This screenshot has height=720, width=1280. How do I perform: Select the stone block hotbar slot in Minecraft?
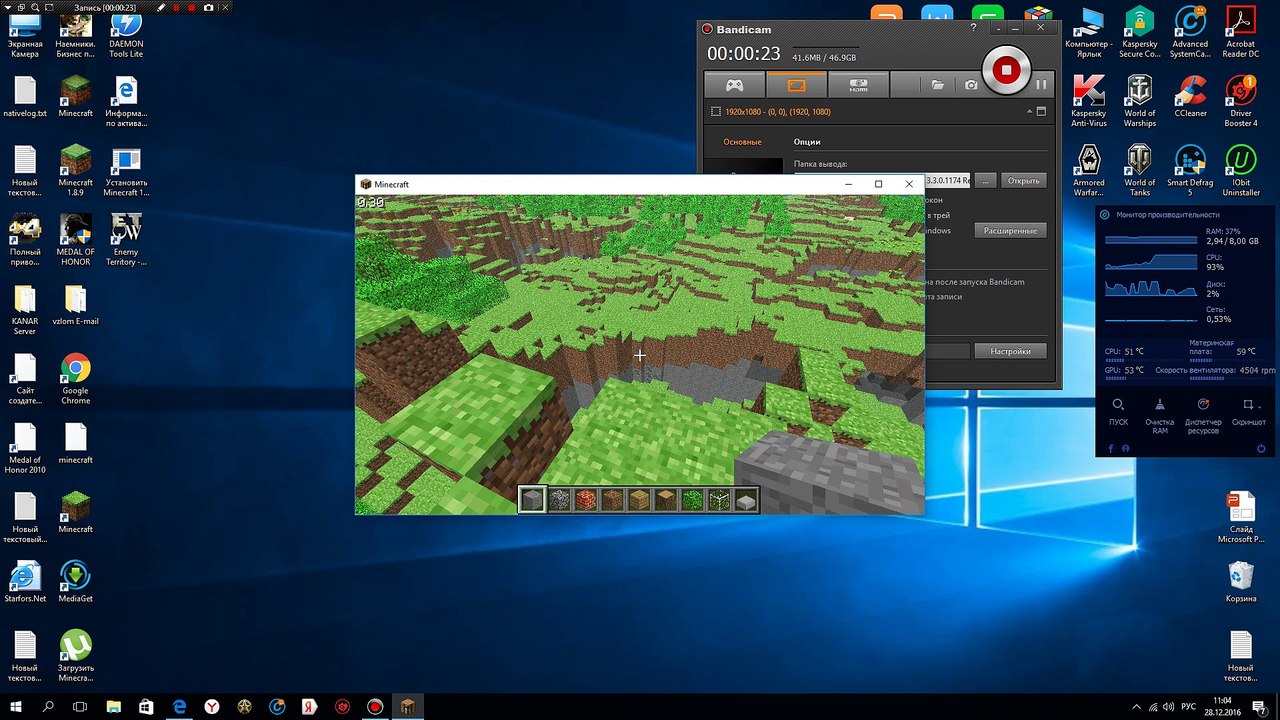tap(532, 500)
